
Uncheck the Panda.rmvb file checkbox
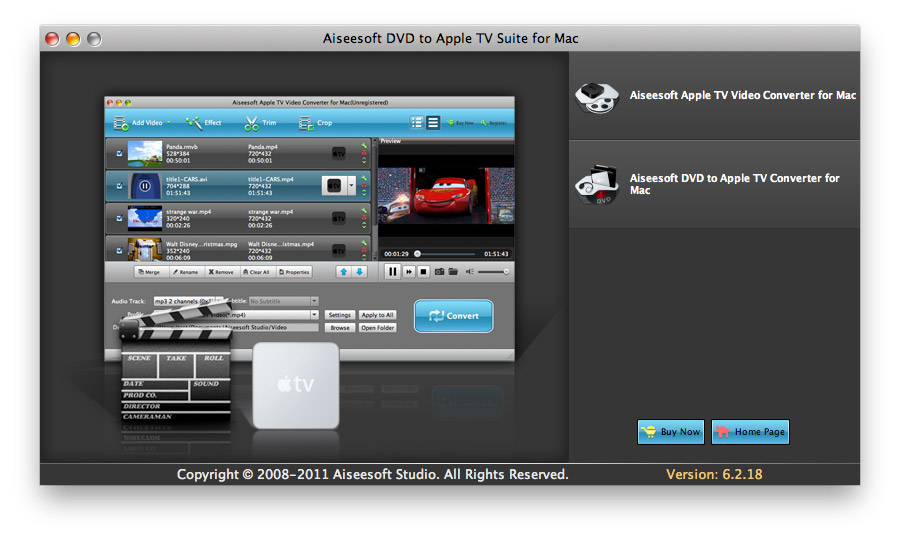point(120,153)
